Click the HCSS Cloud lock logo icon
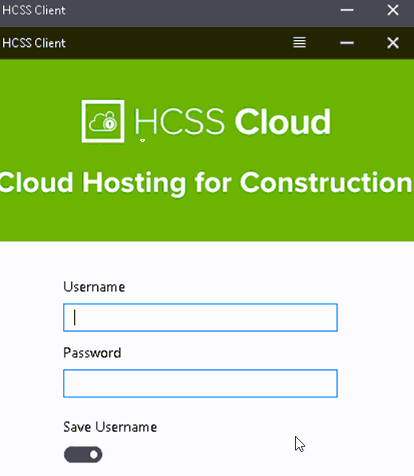This screenshot has width=414, height=476. 103,121
